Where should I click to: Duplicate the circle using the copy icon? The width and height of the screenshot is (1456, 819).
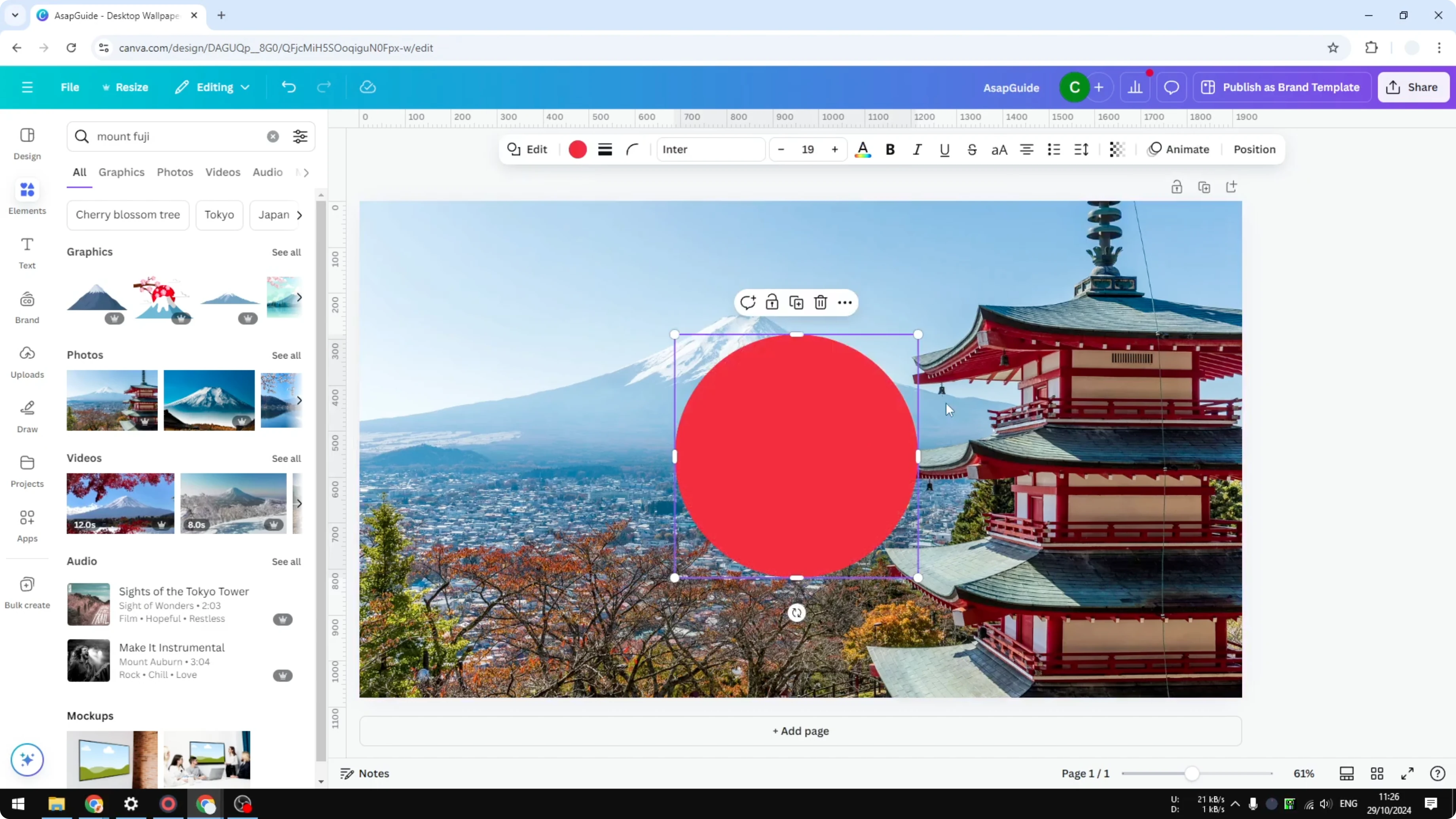(796, 302)
